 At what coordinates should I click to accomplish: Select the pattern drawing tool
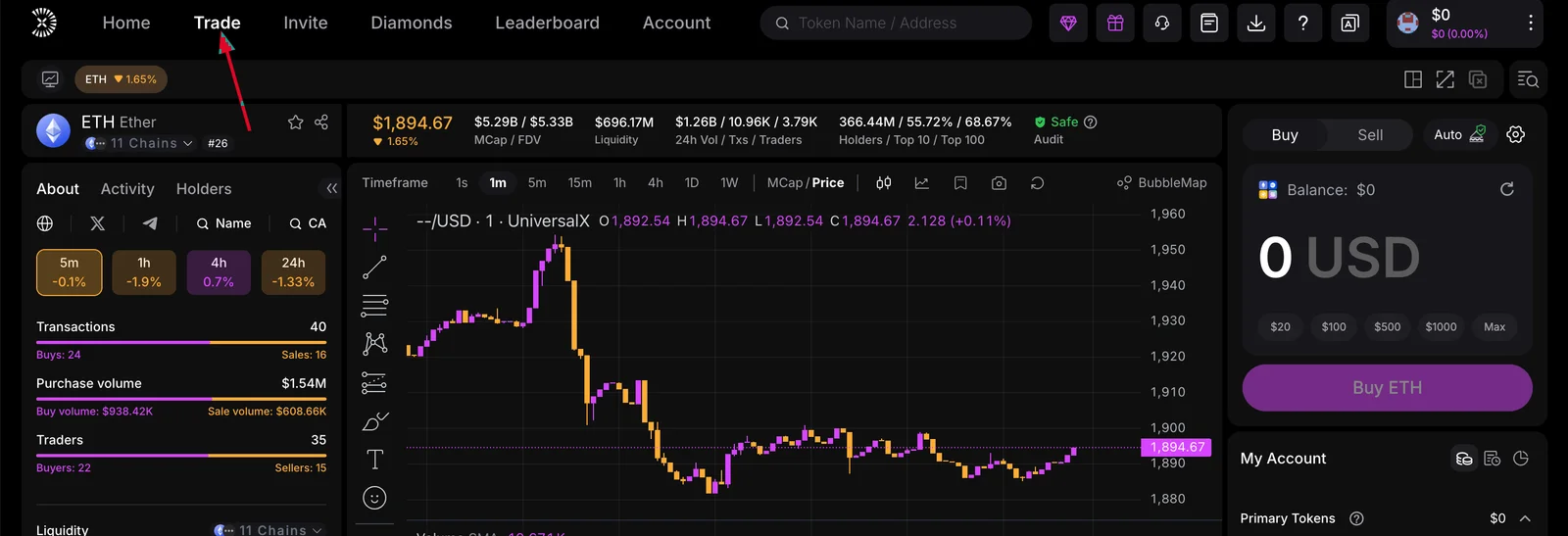pos(375,343)
